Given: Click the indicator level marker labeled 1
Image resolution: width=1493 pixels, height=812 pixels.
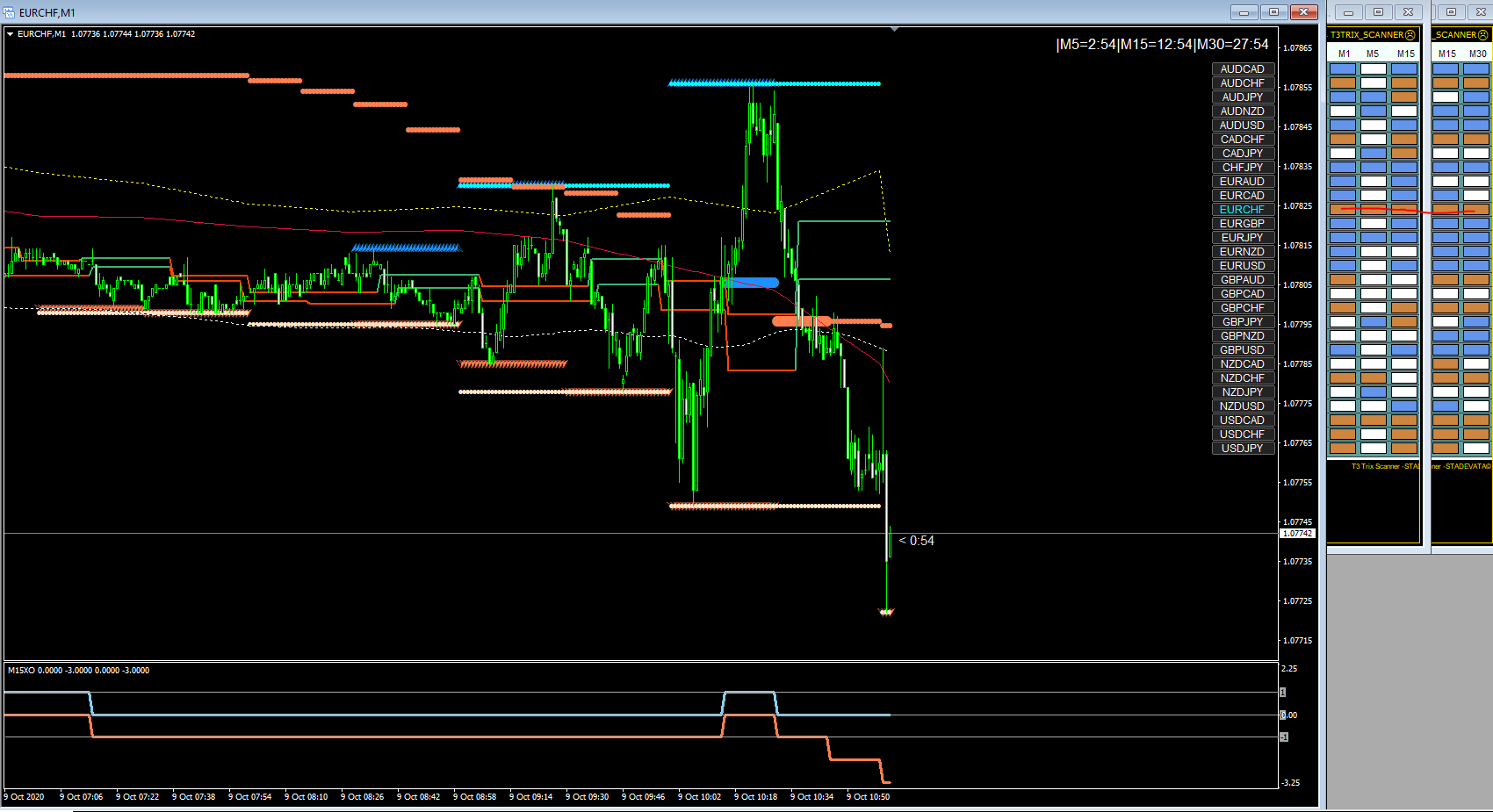Looking at the screenshot, I should point(1283,693).
